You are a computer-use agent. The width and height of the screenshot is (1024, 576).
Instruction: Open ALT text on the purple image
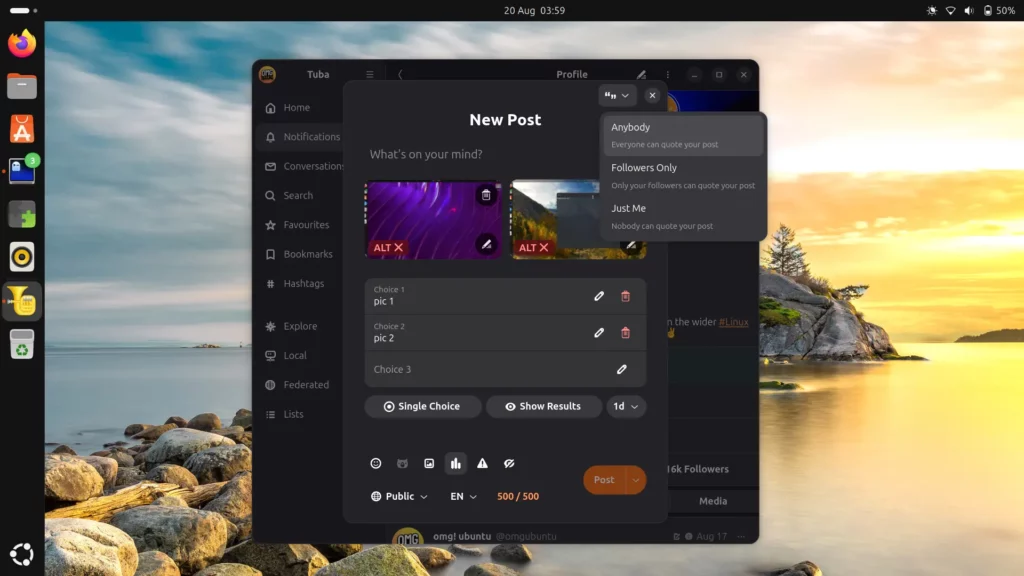pos(389,248)
